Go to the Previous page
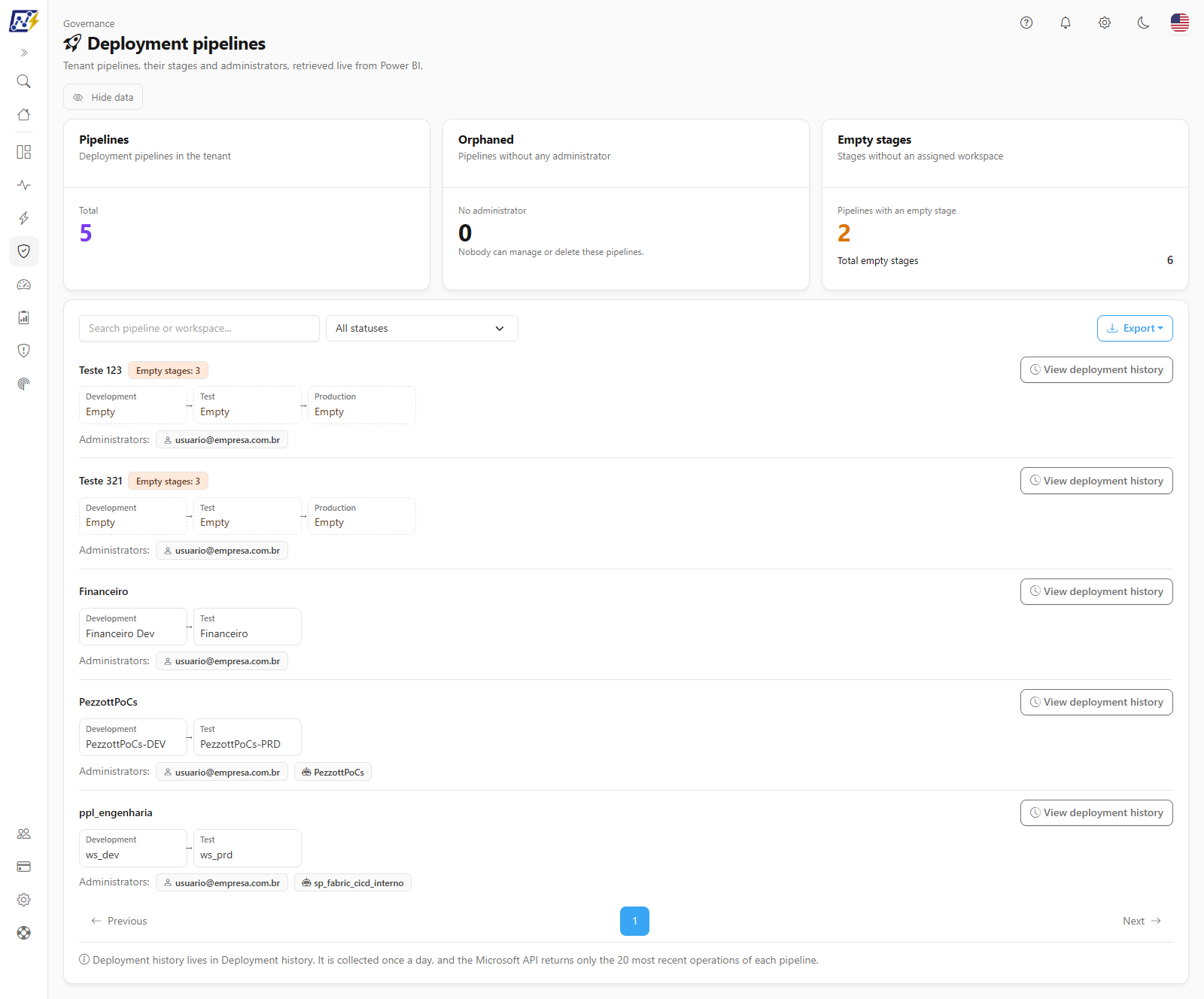This screenshot has height=999, width=1204. coord(119,921)
